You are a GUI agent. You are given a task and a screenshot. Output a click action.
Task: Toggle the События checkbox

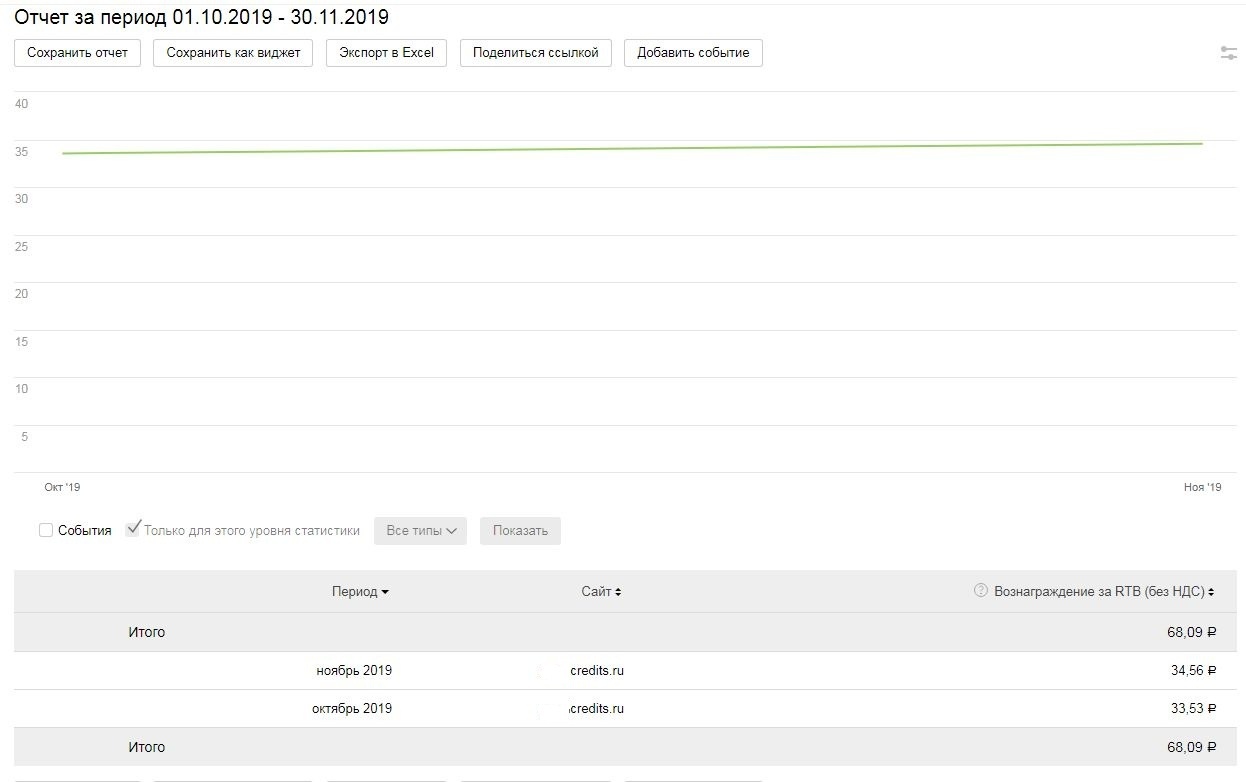click(46, 530)
